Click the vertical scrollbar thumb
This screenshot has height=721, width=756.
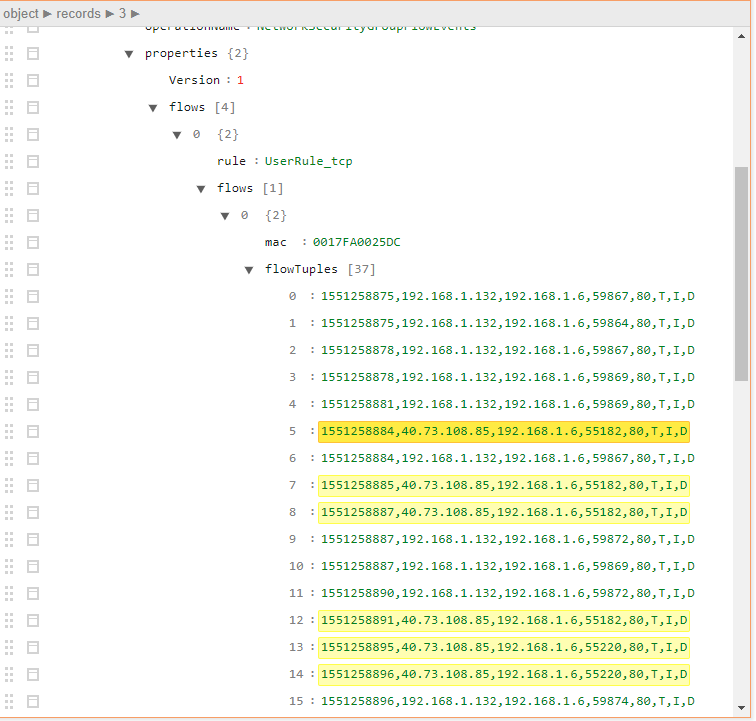point(741,272)
